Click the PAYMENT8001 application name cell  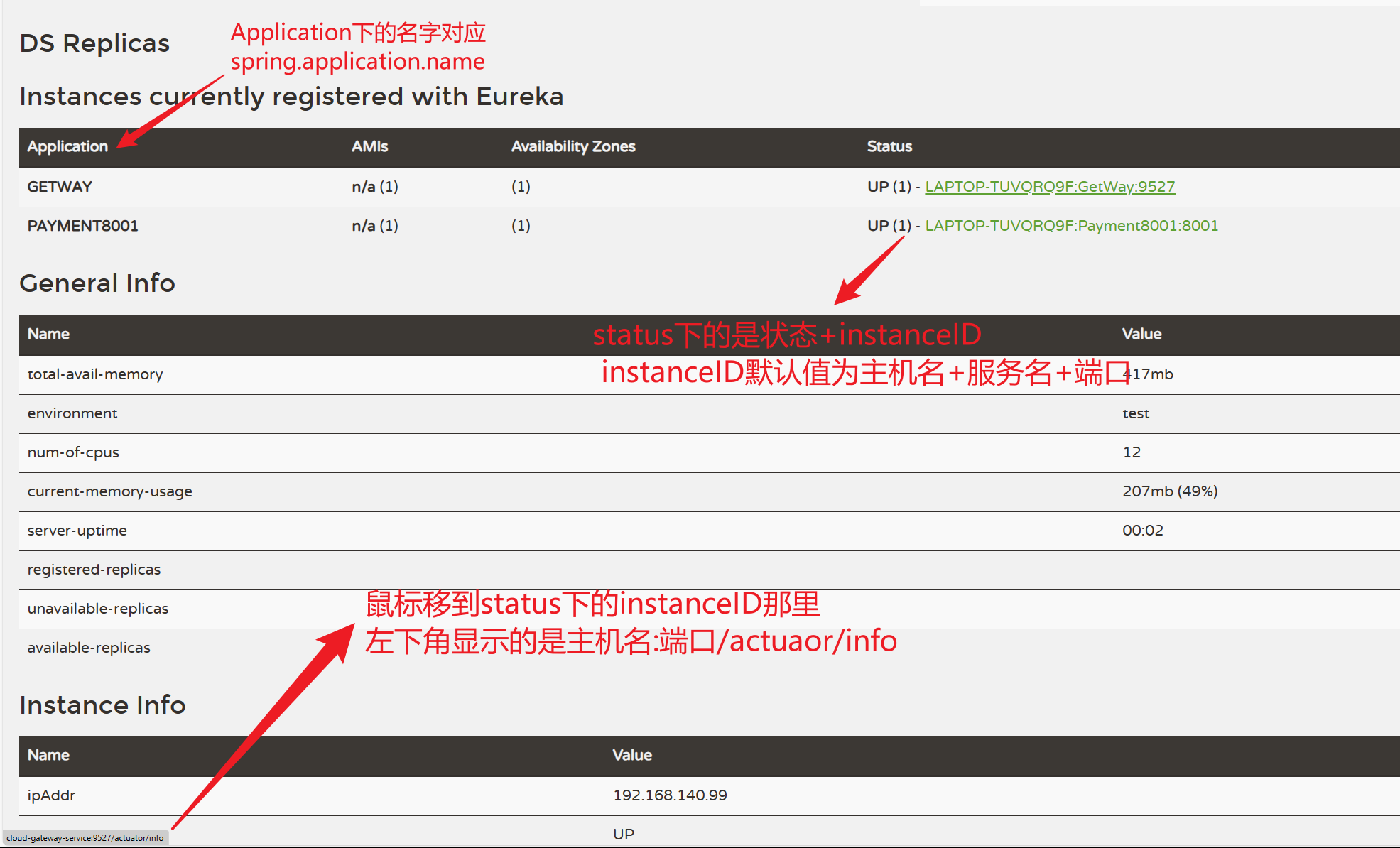82,226
